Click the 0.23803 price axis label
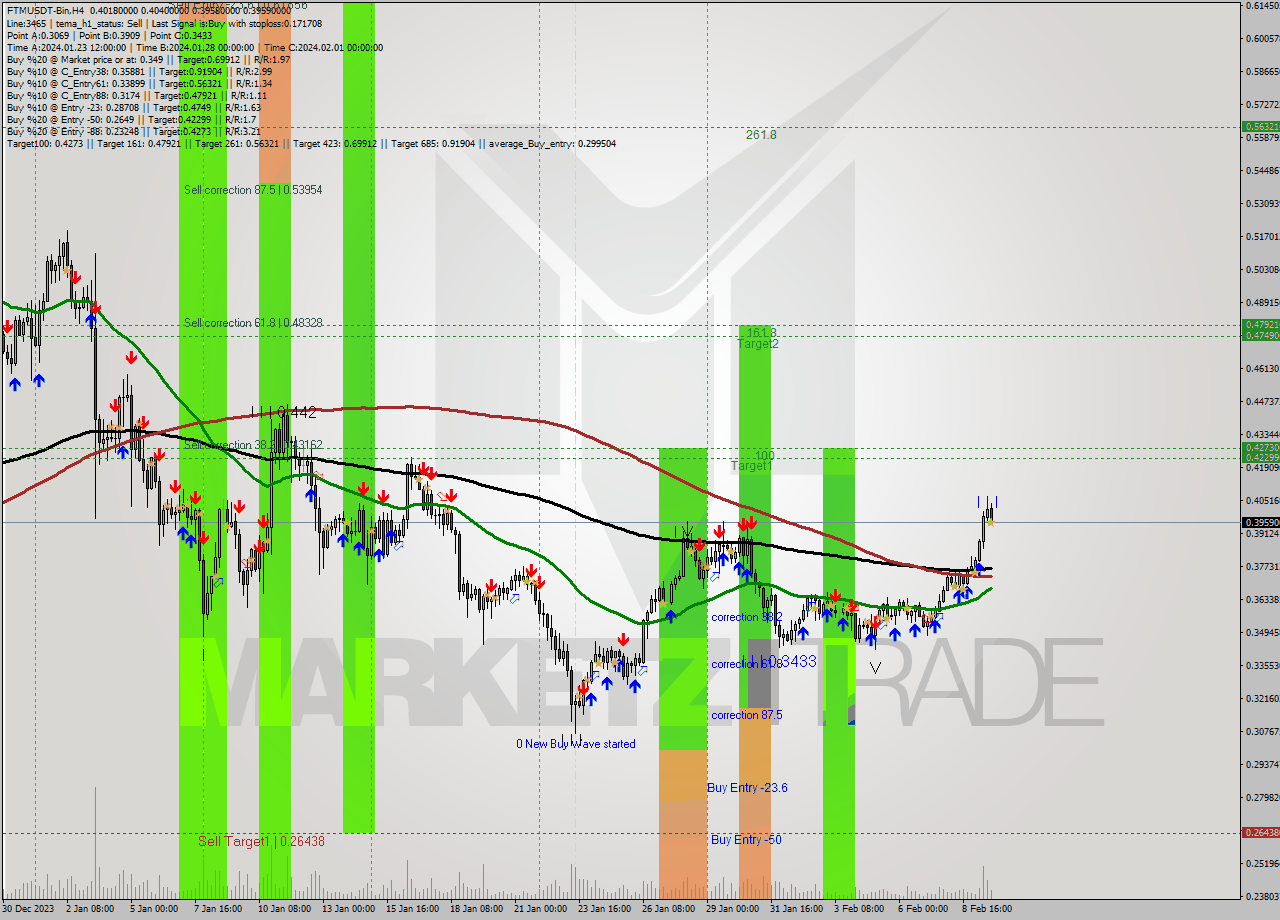Image resolution: width=1280 pixels, height=920 pixels. [x=1262, y=896]
